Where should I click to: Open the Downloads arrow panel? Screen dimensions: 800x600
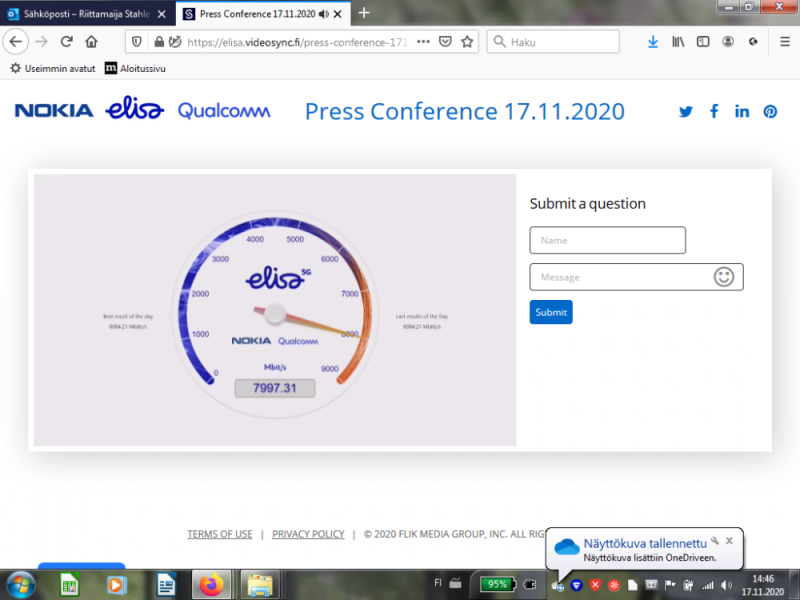tap(653, 42)
